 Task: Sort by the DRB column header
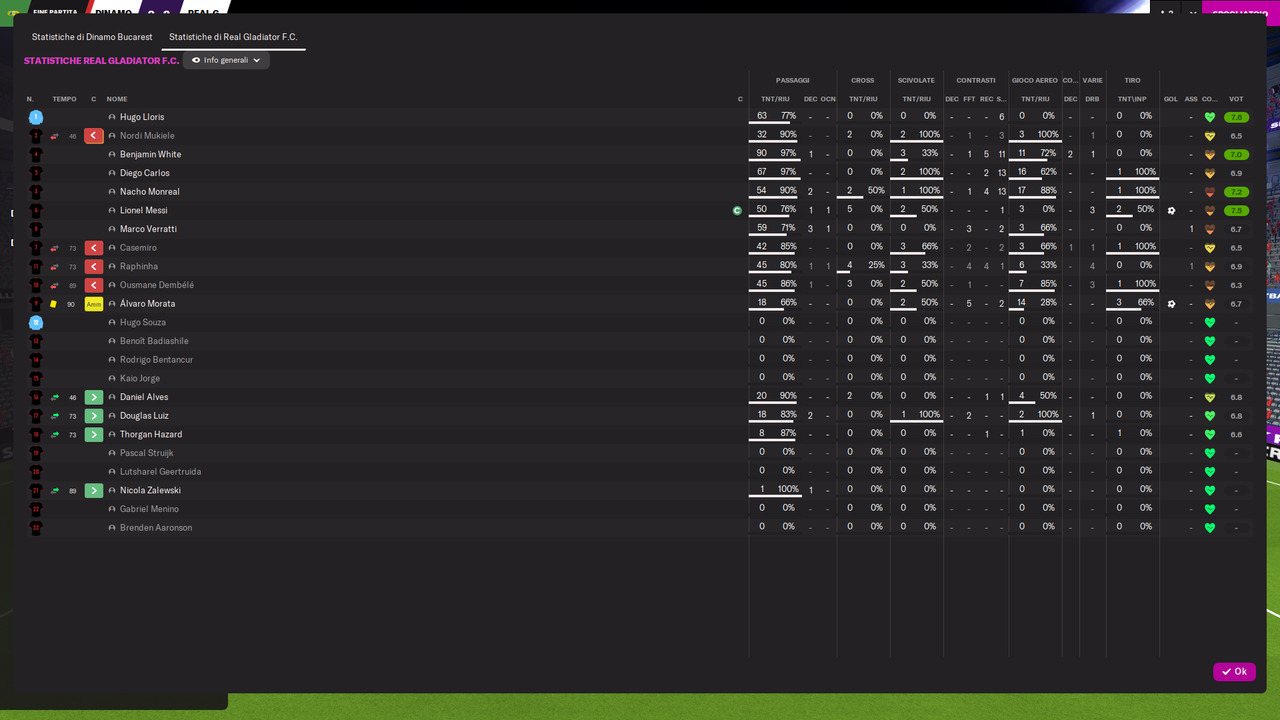pyautogui.click(x=1092, y=99)
